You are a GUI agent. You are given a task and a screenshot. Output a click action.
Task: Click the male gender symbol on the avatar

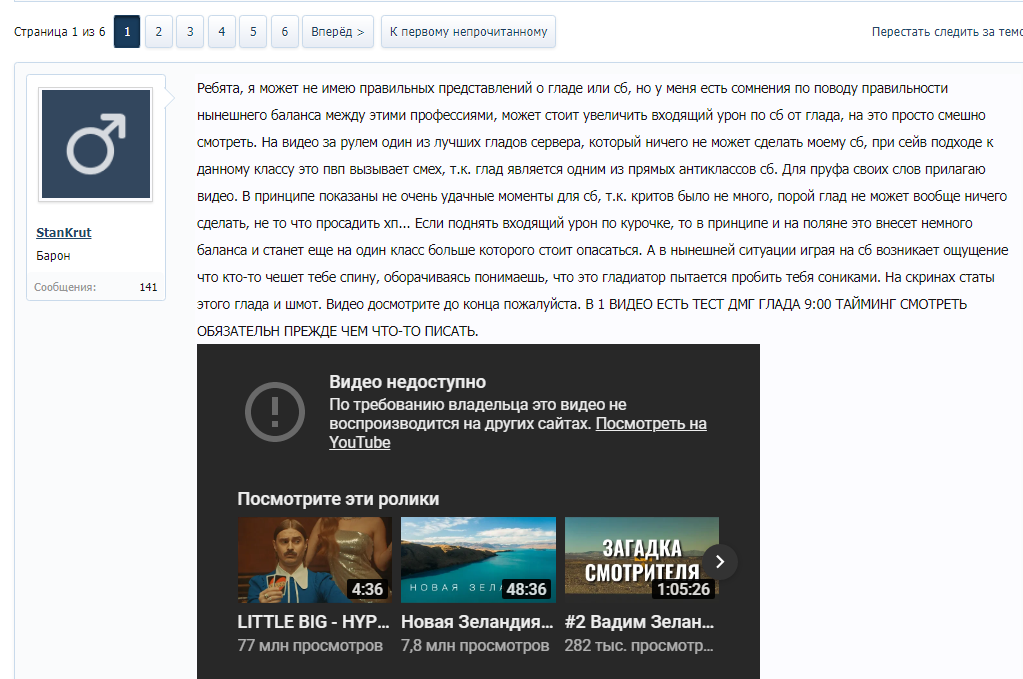click(x=95, y=143)
